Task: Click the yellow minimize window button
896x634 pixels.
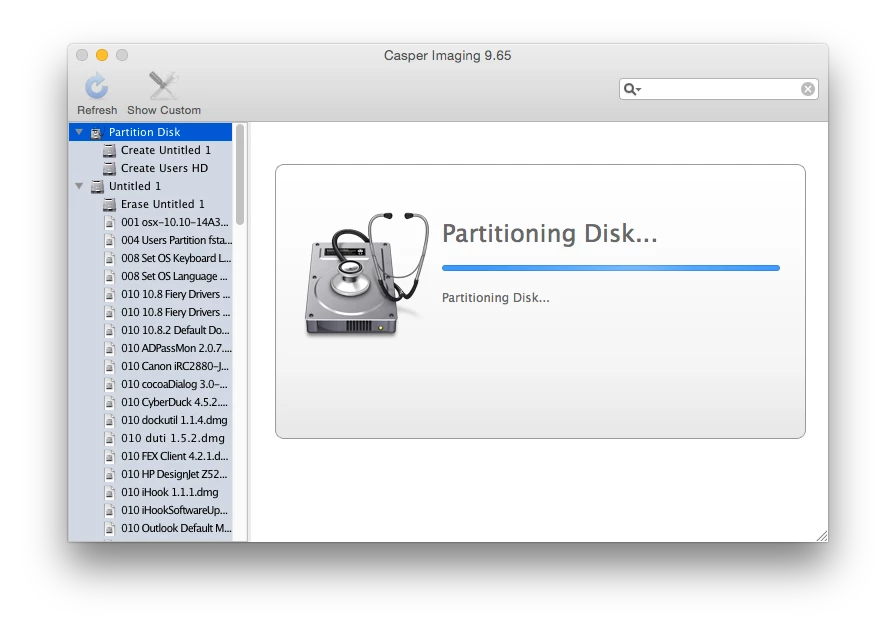Action: (x=102, y=55)
